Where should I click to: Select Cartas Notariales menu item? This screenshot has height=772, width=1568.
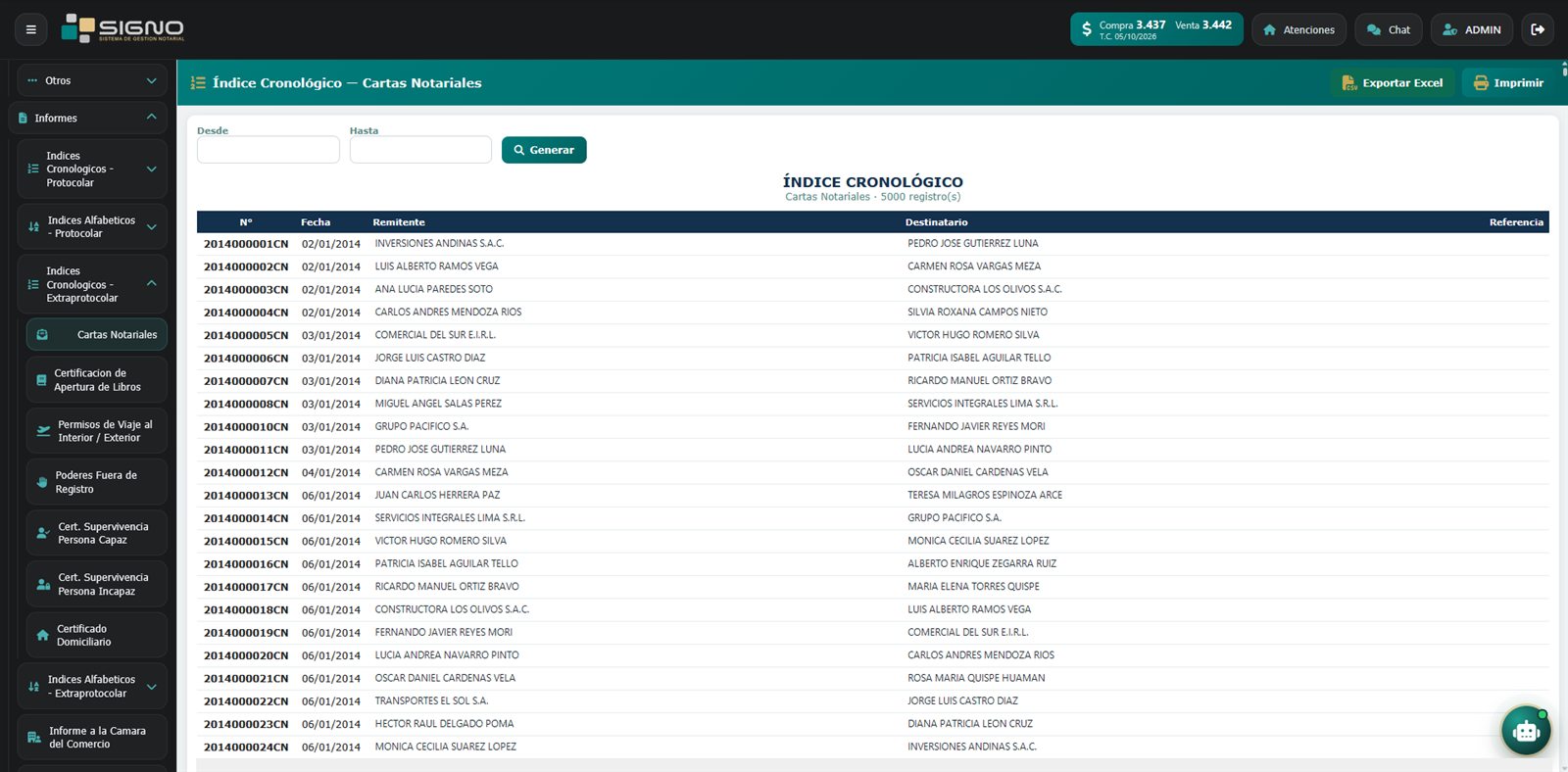coord(97,335)
